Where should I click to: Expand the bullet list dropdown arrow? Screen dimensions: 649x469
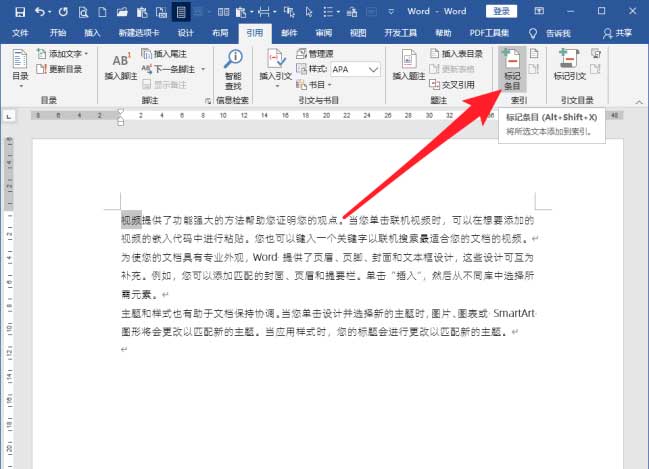[338, 12]
